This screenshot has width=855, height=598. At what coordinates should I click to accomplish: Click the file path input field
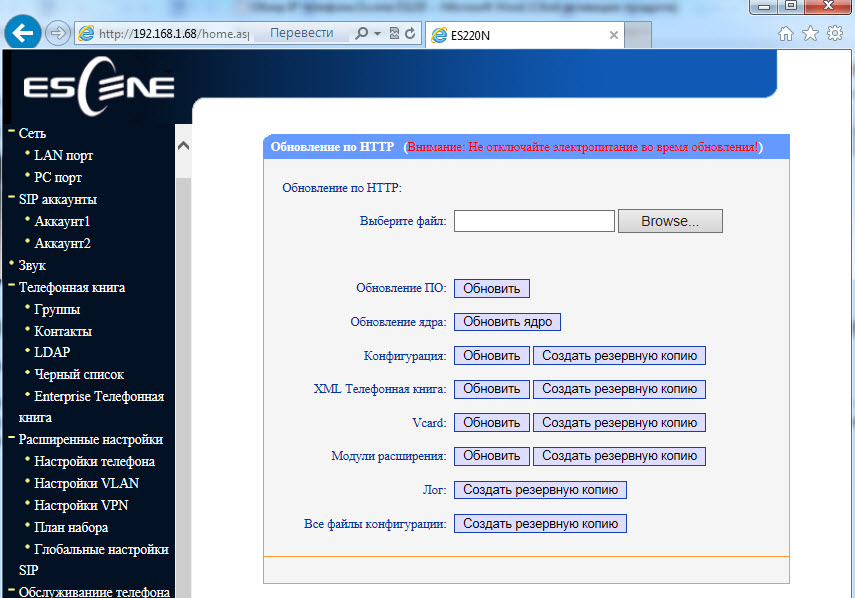534,221
